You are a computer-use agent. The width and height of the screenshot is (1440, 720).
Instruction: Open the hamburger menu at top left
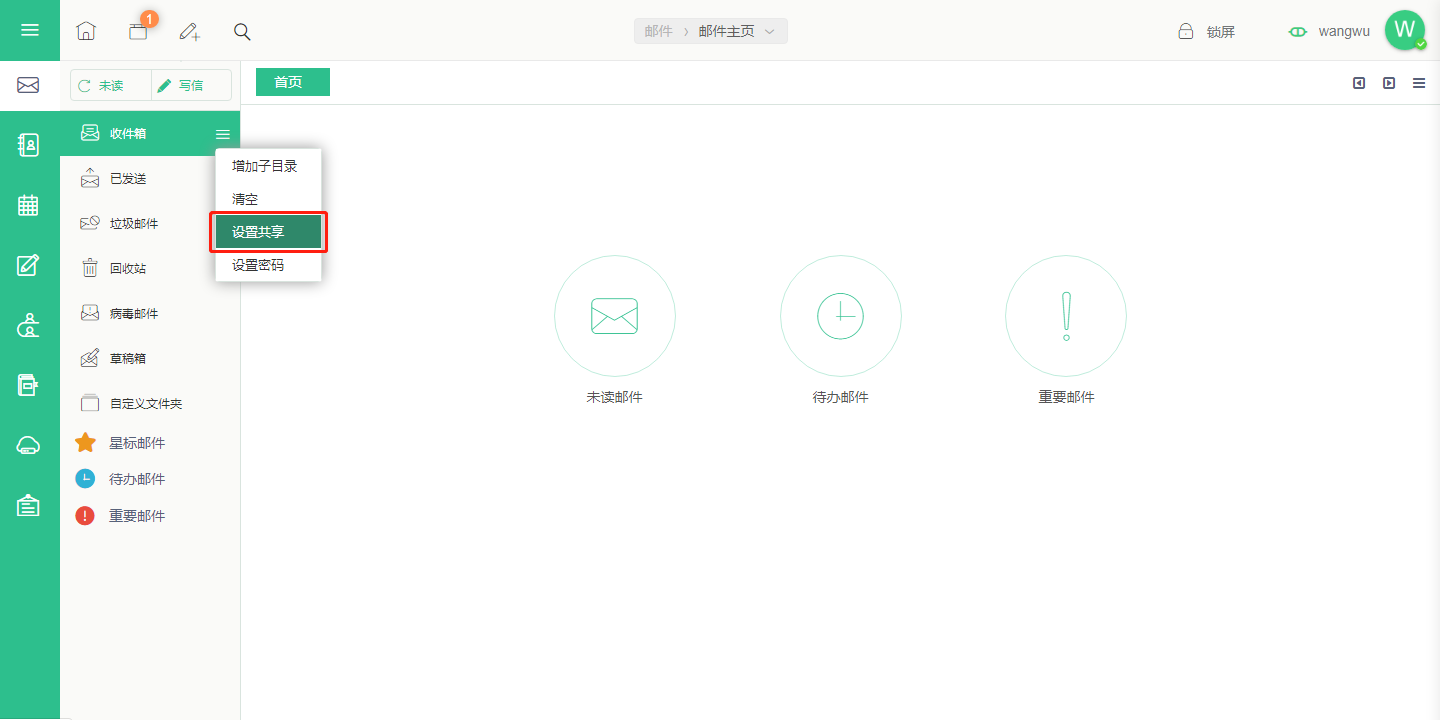click(x=30, y=30)
